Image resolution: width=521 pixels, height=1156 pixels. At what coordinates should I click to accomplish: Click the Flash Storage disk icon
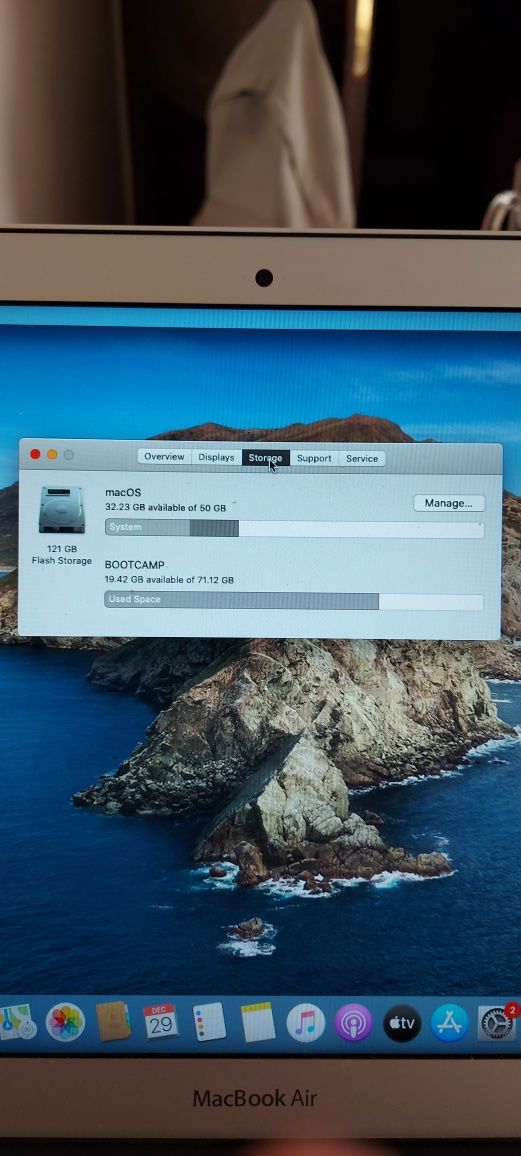[x=62, y=510]
